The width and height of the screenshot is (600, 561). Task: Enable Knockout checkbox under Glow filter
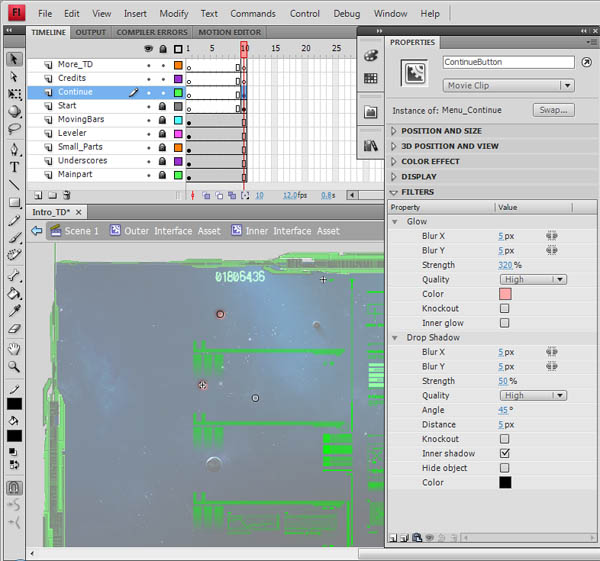tap(504, 309)
